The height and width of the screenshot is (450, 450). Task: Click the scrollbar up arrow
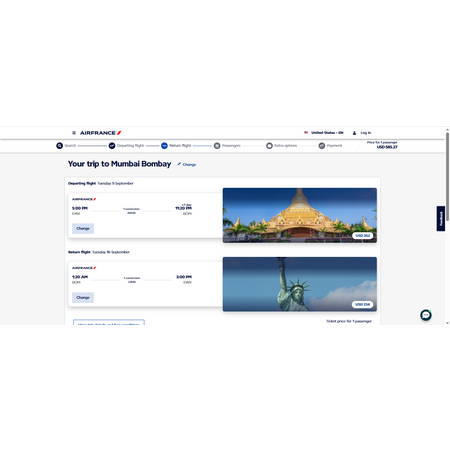[x=447, y=130]
